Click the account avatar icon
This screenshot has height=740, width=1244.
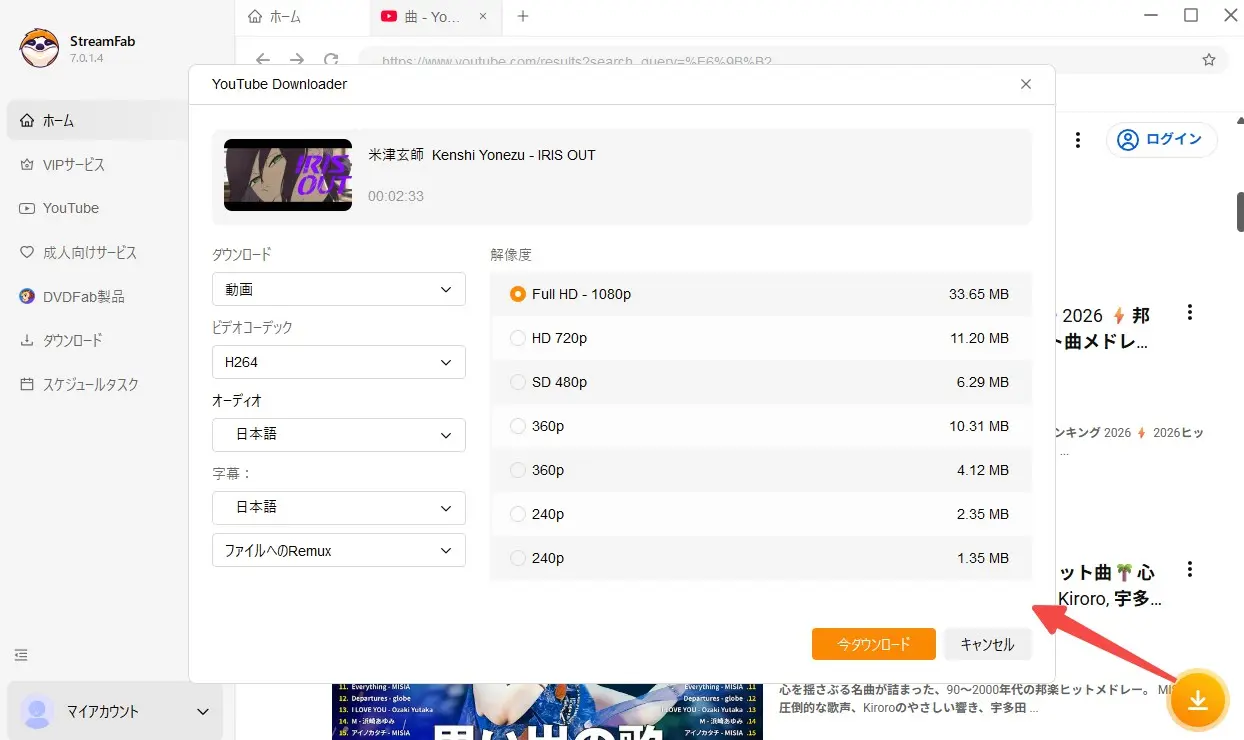37,711
